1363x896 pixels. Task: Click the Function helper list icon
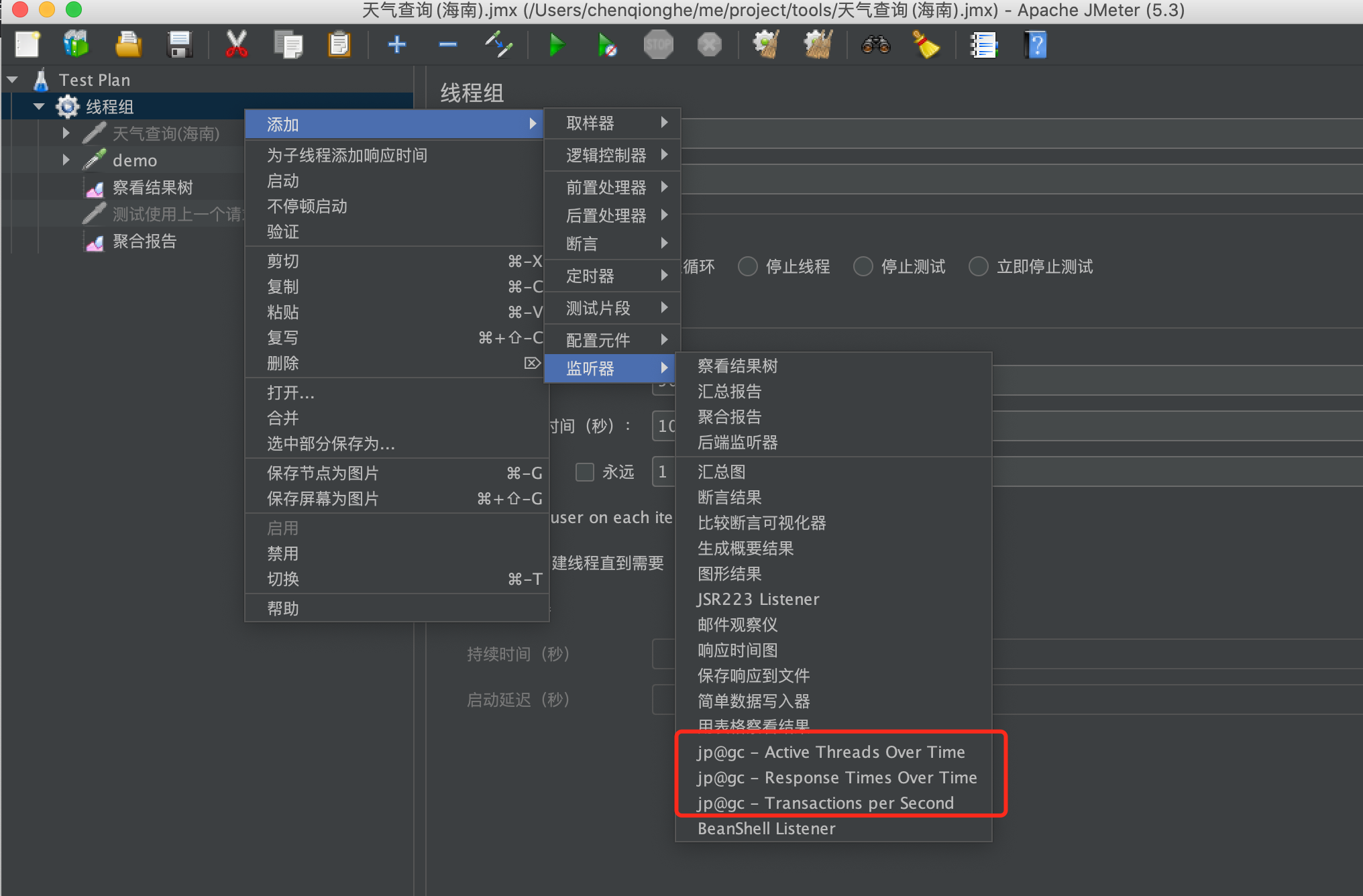[983, 45]
